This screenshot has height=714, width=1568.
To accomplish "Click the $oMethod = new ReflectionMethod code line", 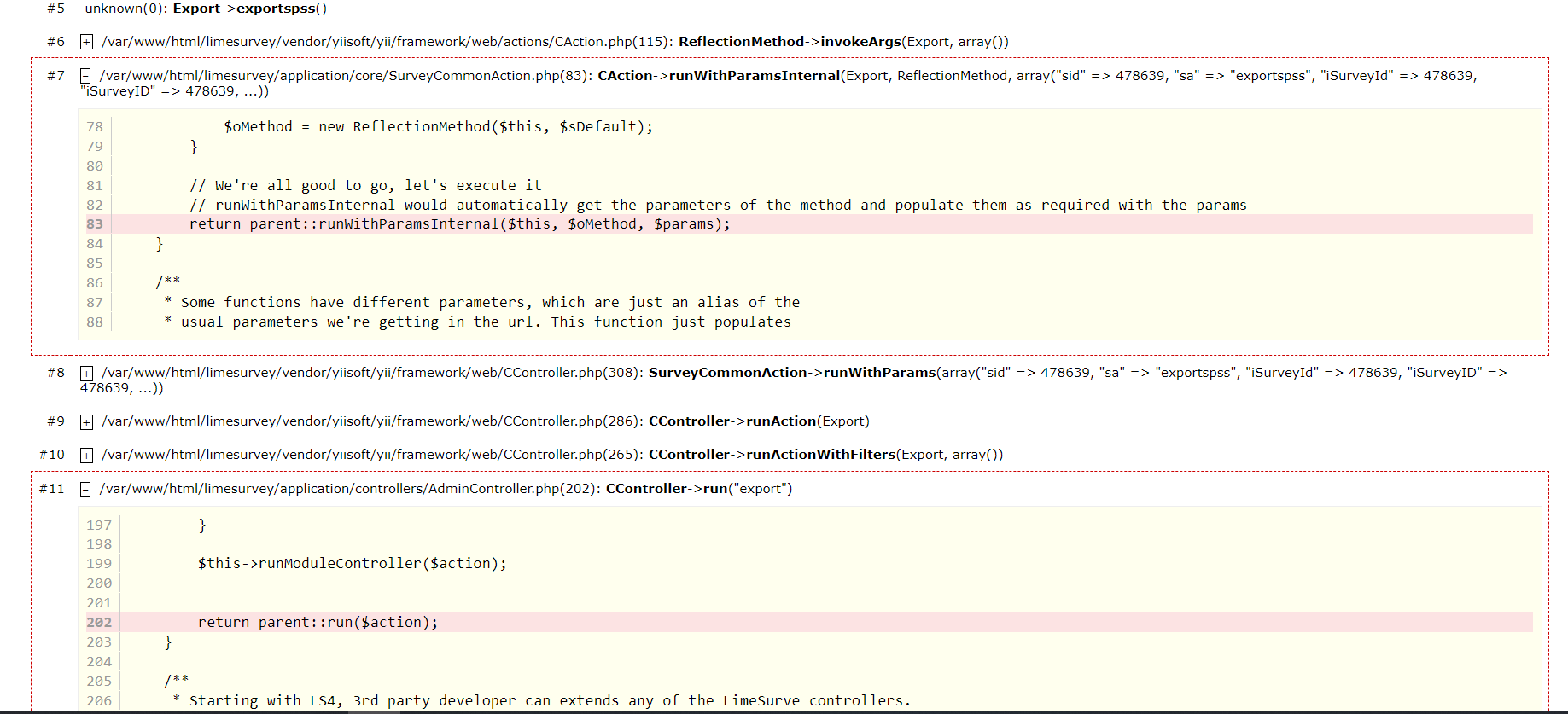I will click(438, 127).
